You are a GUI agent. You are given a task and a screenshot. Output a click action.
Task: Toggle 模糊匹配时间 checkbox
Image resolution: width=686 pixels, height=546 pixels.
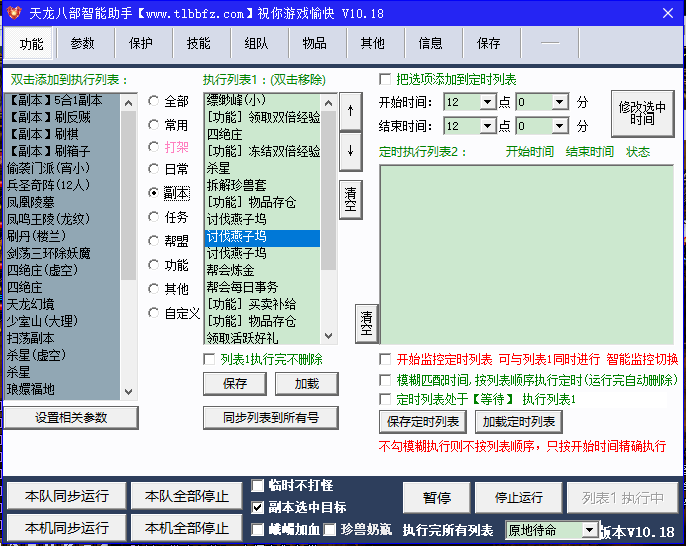point(385,380)
